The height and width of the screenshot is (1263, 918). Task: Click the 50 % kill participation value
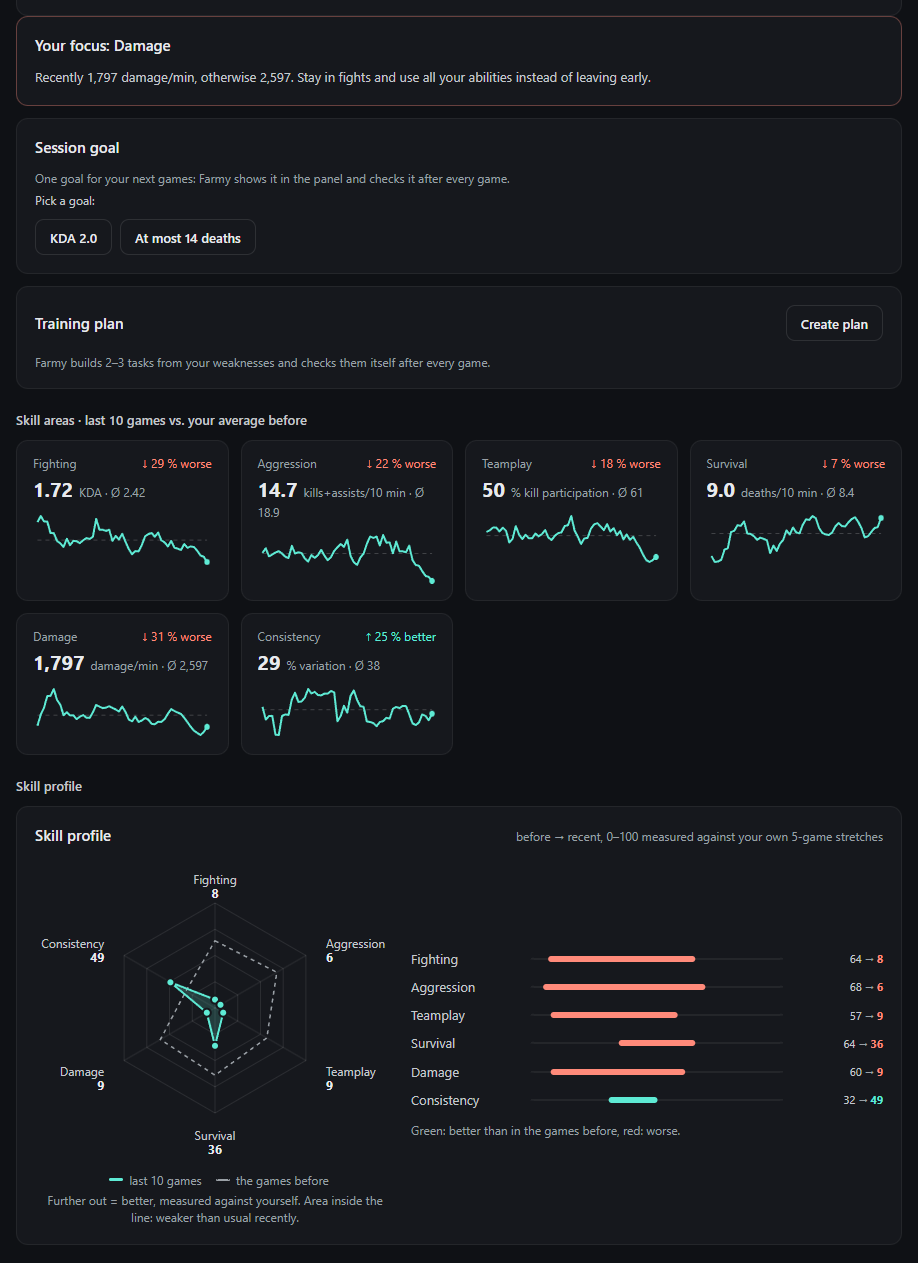493,490
